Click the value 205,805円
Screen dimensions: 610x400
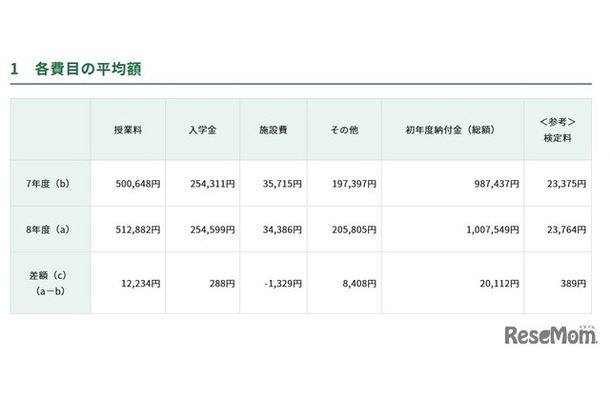(x=354, y=230)
